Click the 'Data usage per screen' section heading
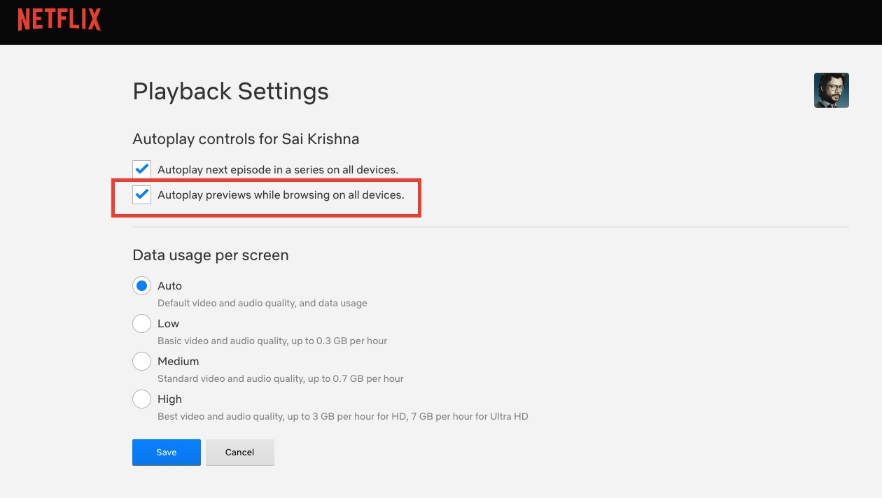The width and height of the screenshot is (882, 498). tap(211, 255)
